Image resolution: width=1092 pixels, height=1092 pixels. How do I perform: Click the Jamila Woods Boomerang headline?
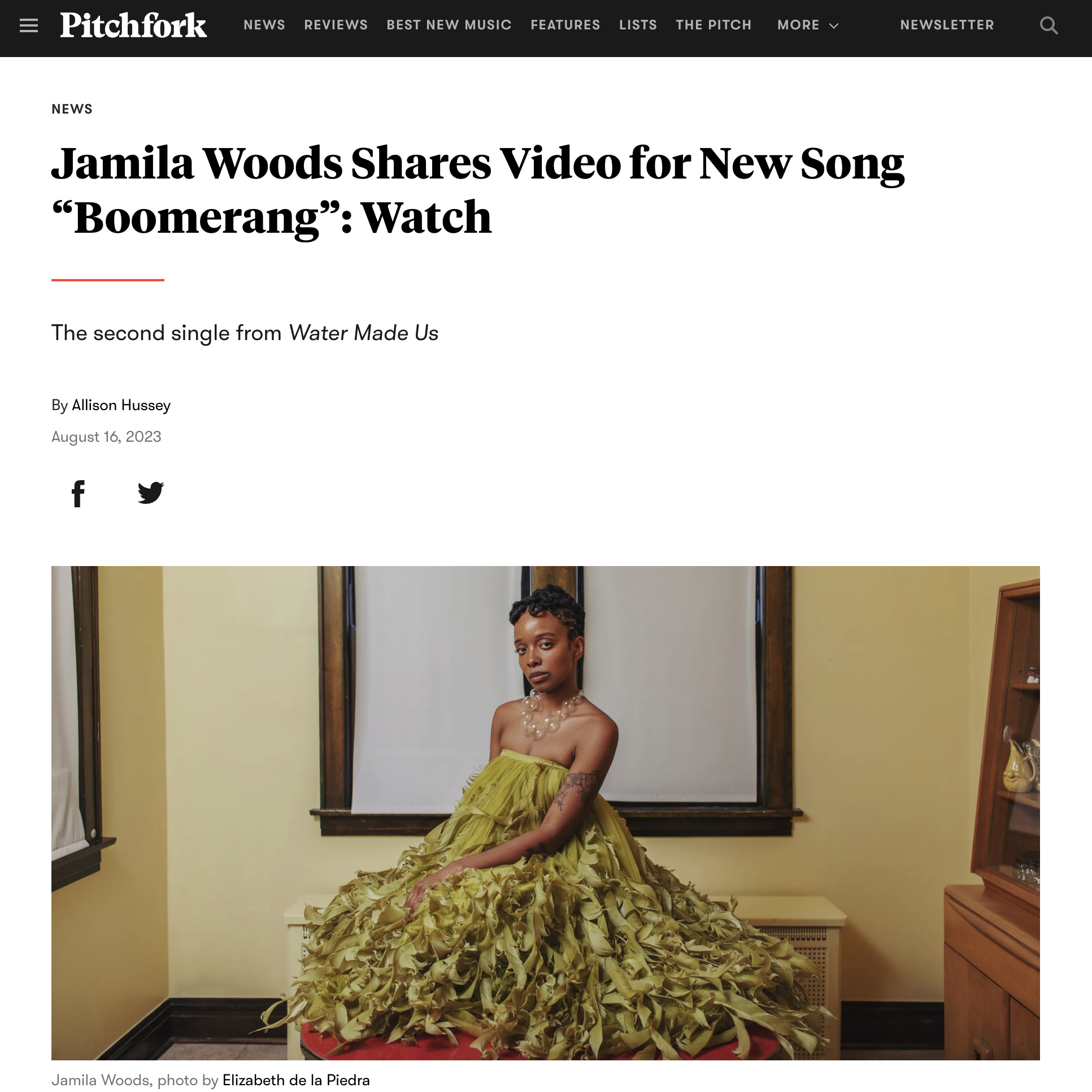[x=478, y=190]
